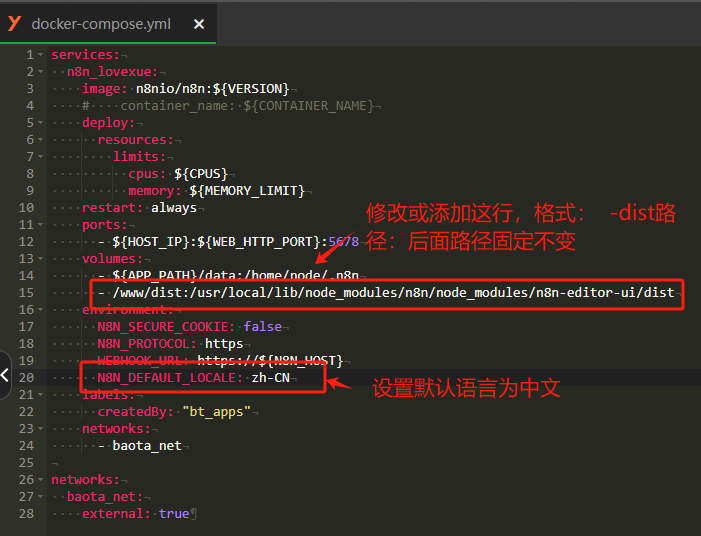
Task: Click the createdBy "bt_apps" value
Action: 216,411
